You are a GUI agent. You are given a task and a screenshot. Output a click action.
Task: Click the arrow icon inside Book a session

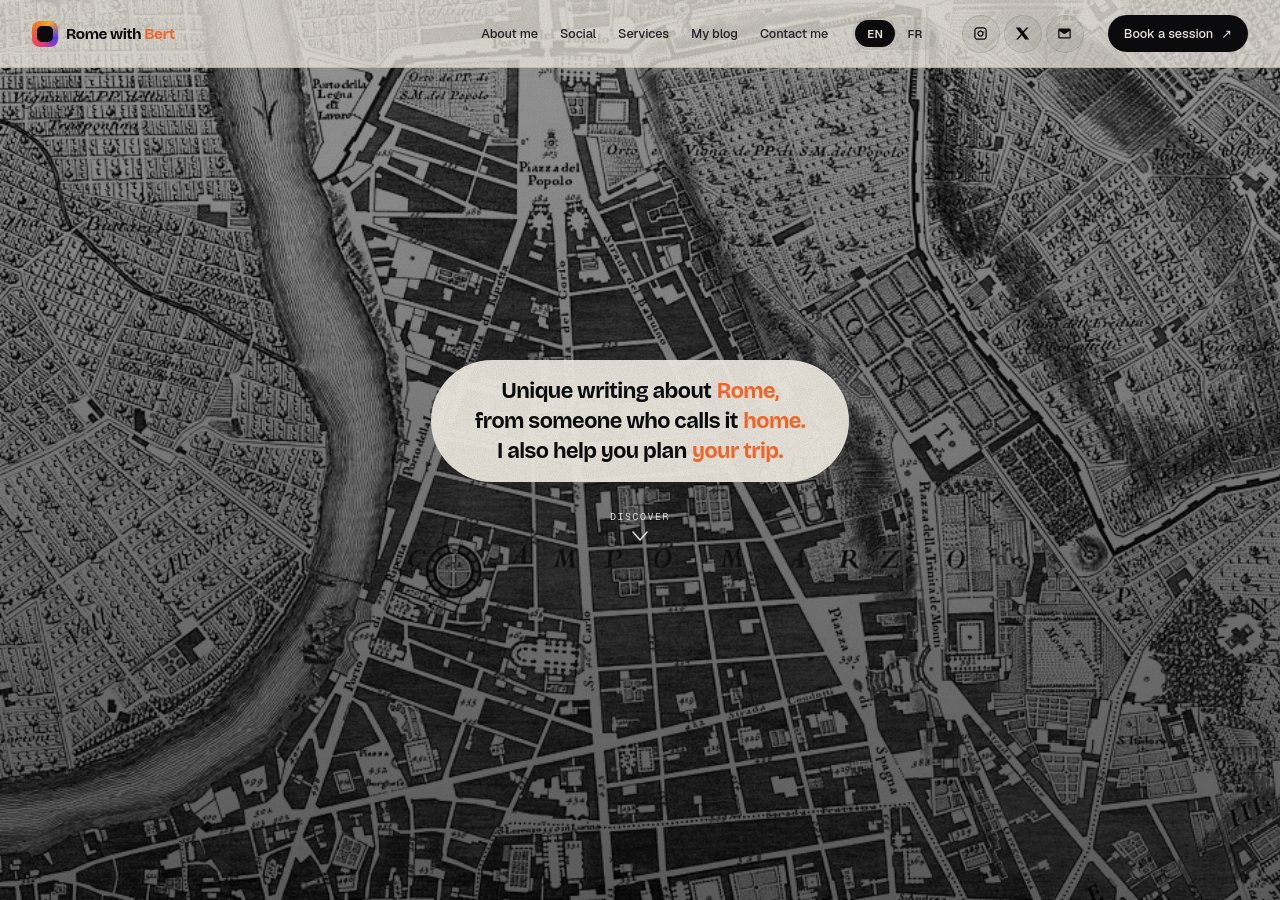1227,34
